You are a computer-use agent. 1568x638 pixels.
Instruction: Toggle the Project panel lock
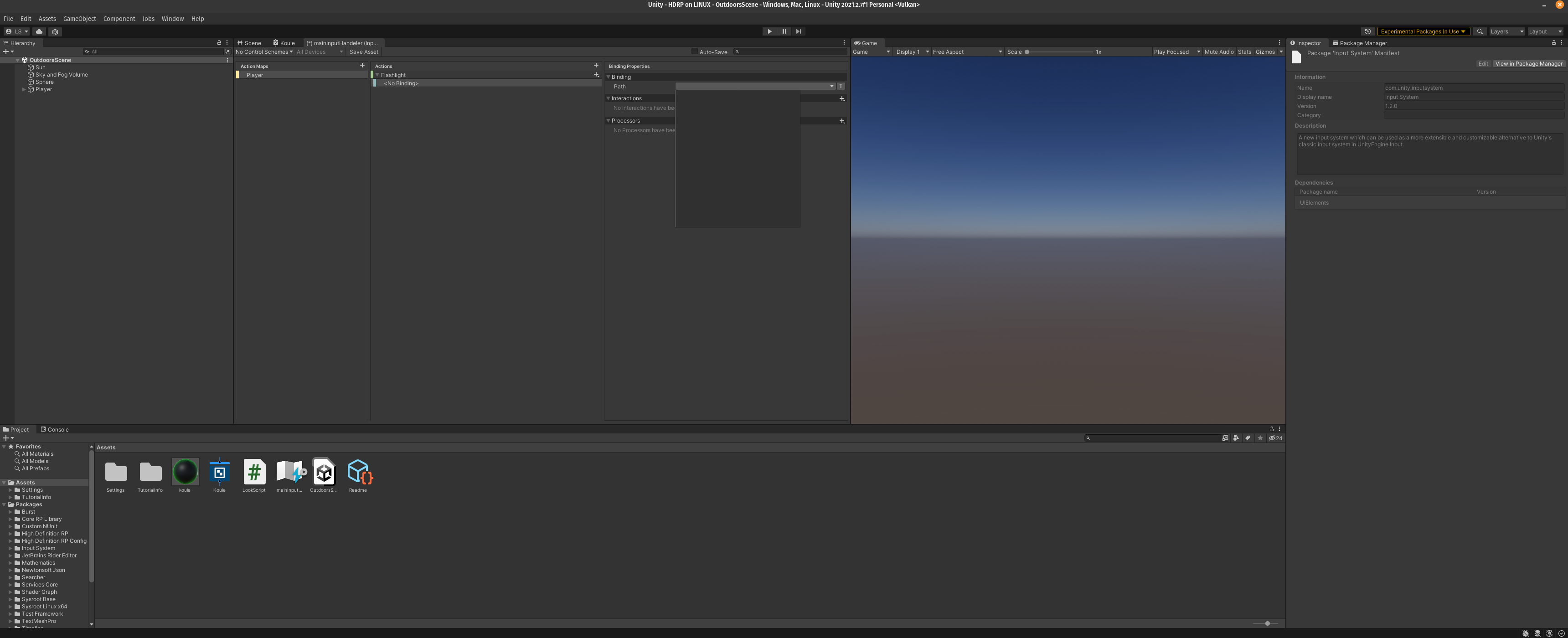(1271, 428)
